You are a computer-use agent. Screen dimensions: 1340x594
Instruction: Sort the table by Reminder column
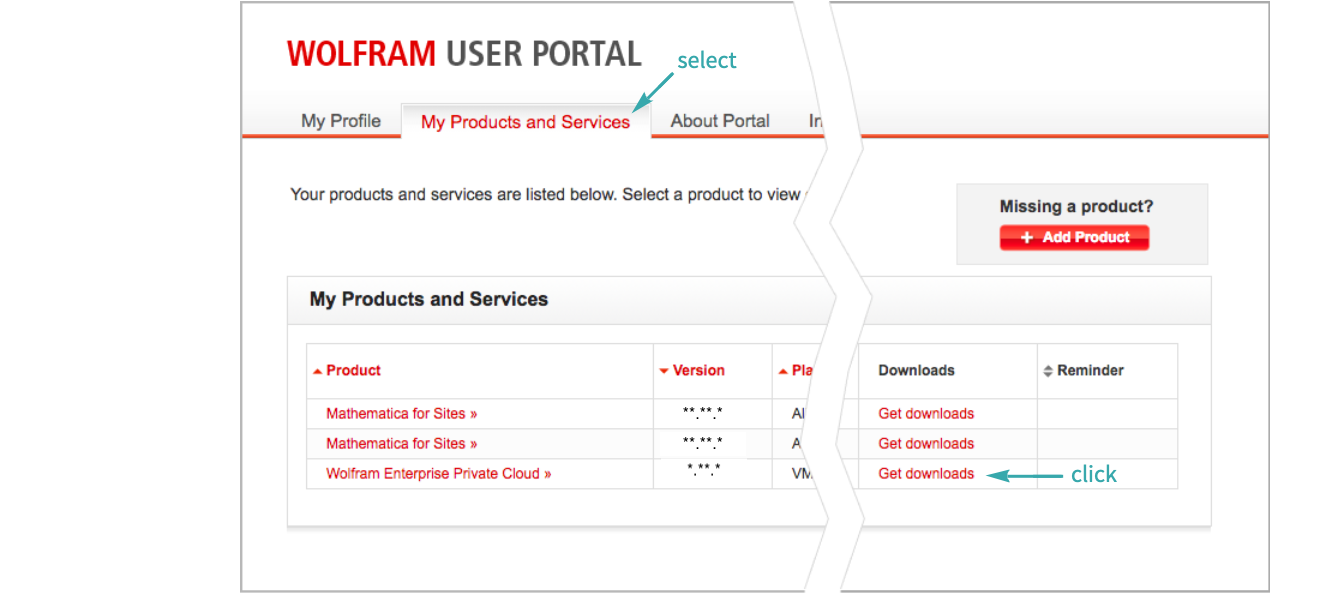pos(1090,370)
